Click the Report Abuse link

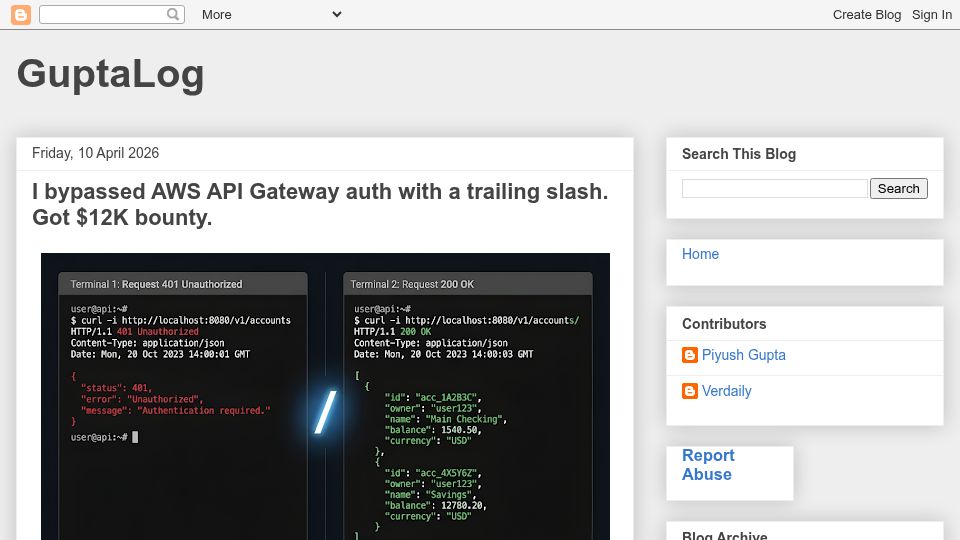pyautogui.click(x=708, y=465)
